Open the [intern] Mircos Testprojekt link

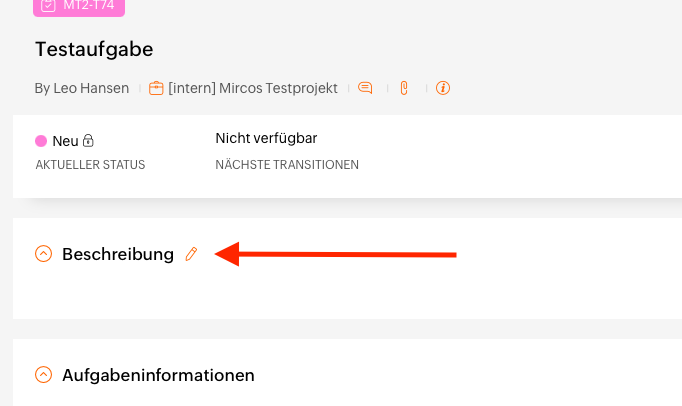click(253, 88)
